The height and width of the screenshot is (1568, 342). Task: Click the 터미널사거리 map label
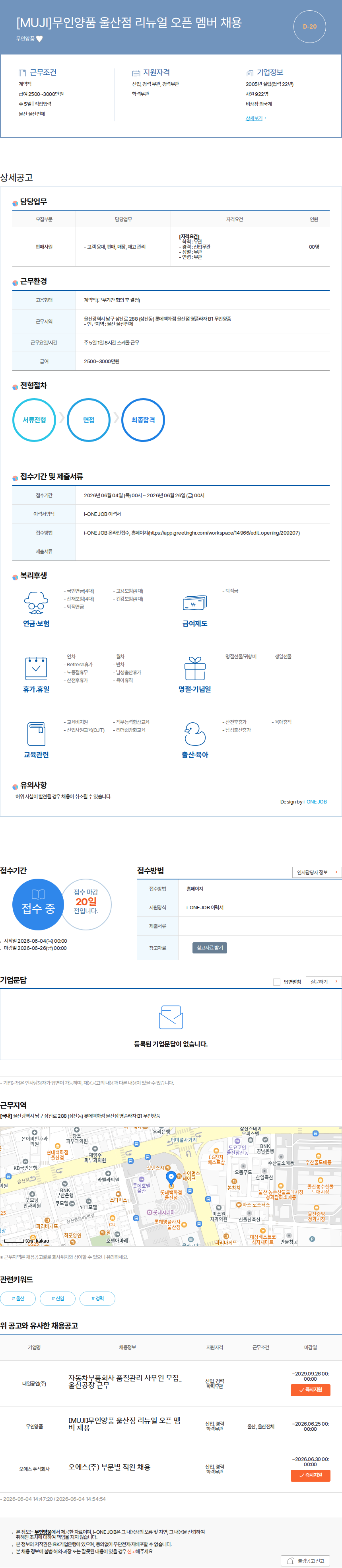click(183, 1140)
